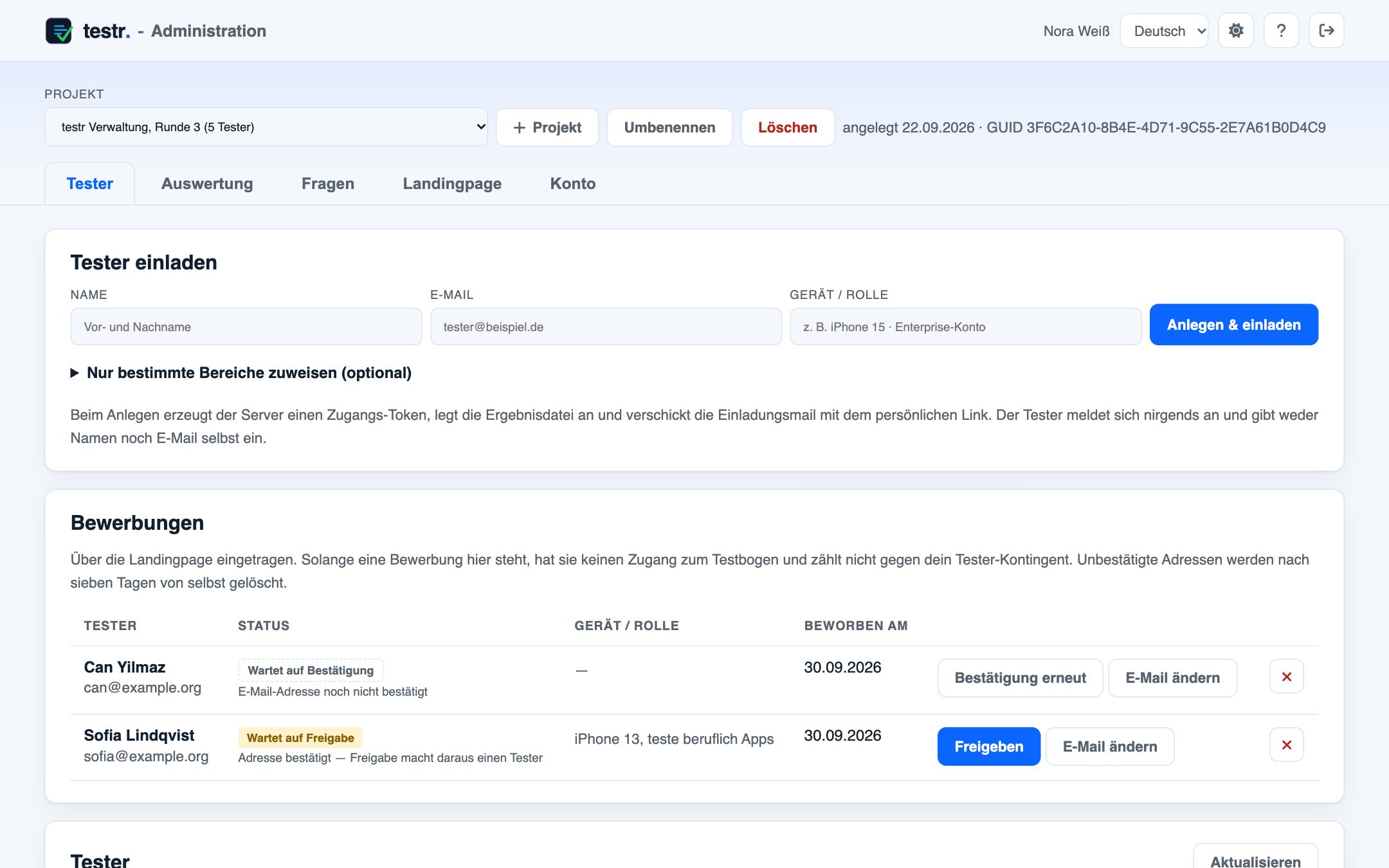Click the email 'sofia@example.org'
1389x868 pixels.
pos(146,757)
